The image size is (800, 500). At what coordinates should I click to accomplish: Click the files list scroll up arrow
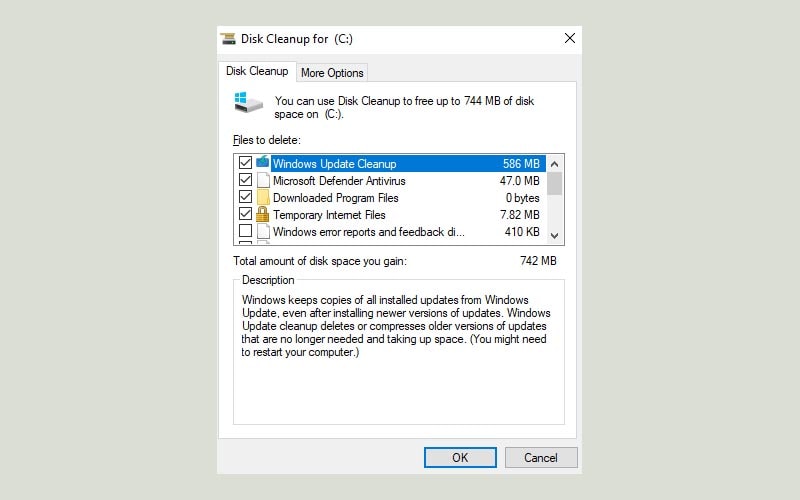click(555, 164)
